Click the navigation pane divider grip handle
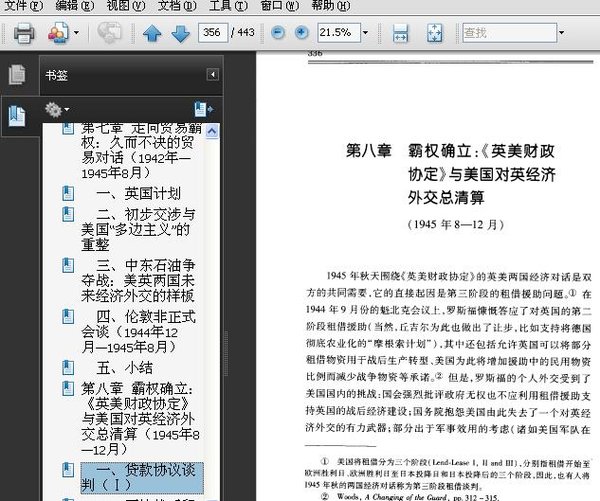Image resolution: width=600 pixels, height=501 pixels. (226, 354)
